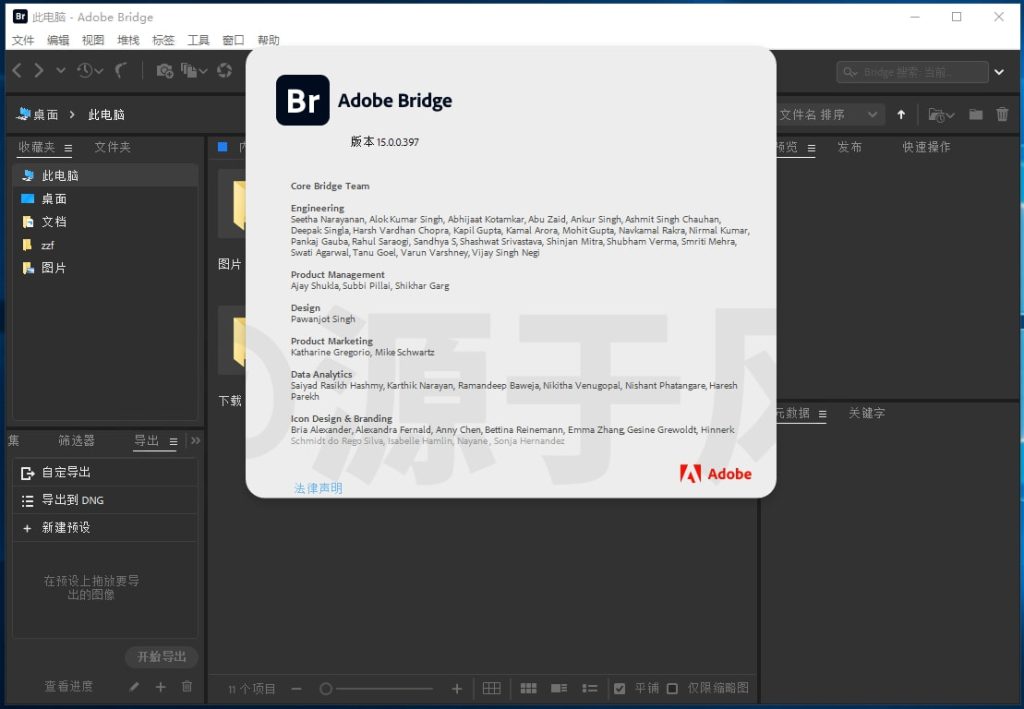Expand the breadcrumb chevron after 桌面
Image resolution: width=1024 pixels, height=709 pixels.
[72, 115]
